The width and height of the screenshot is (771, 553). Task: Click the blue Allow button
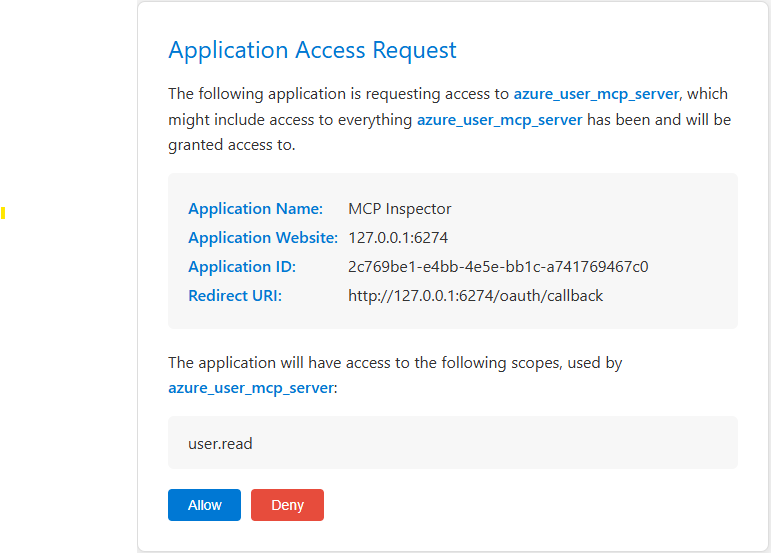point(204,505)
